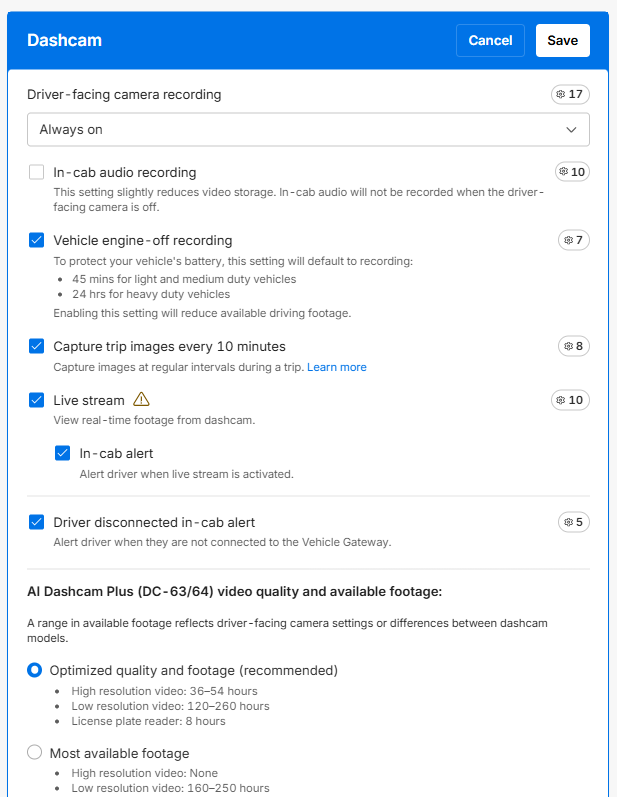This screenshot has width=617, height=797.
Task: Uncheck the nested In-cab alert checkbox
Action: pos(63,453)
